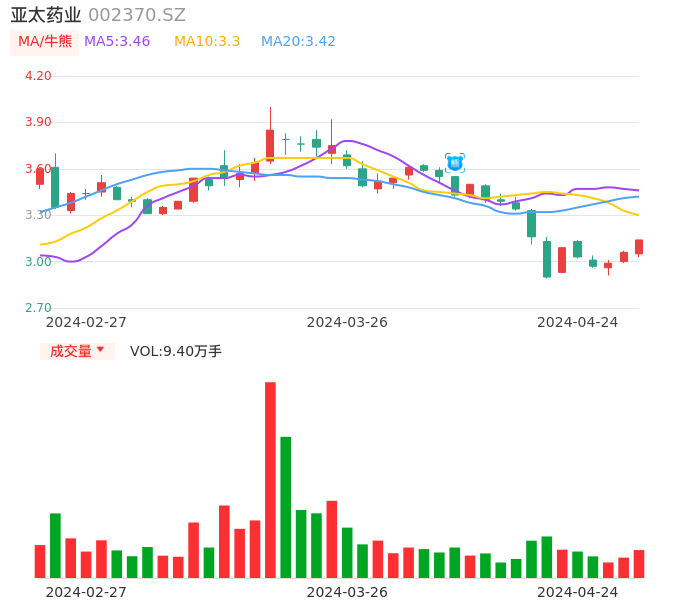Toggle the MA10:3.3 moving average label
Image resolution: width=686 pixels, height=606 pixels.
tap(207, 42)
